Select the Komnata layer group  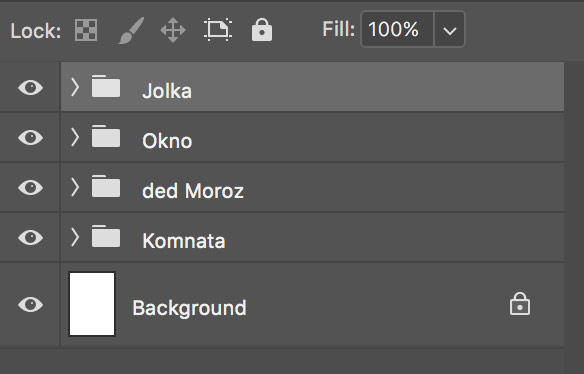pyautogui.click(x=312, y=237)
